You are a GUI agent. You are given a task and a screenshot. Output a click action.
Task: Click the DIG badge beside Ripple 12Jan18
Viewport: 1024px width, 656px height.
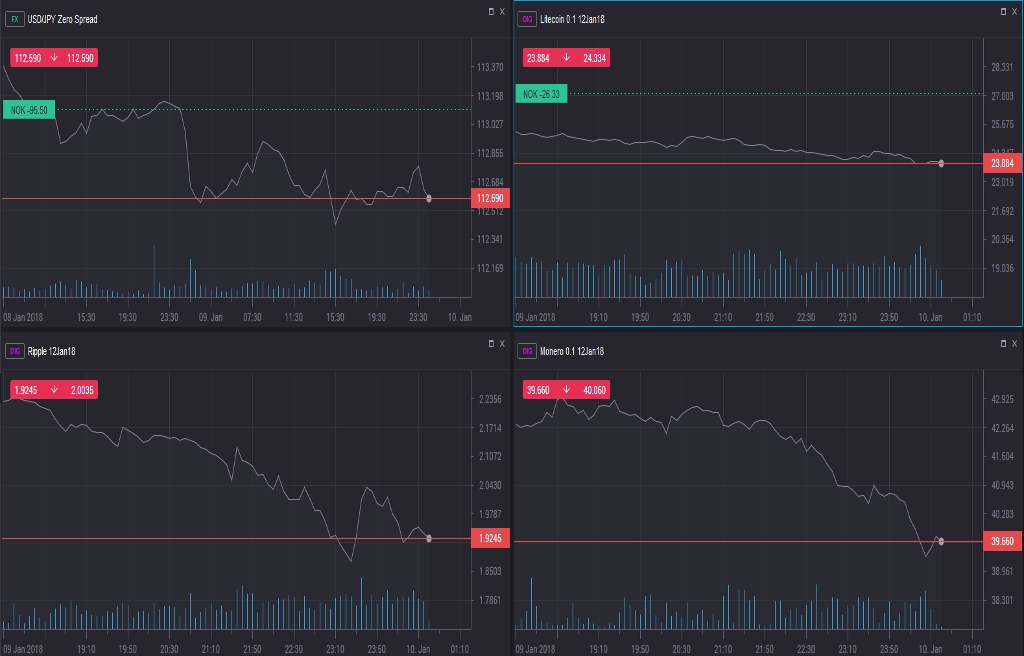(x=15, y=351)
